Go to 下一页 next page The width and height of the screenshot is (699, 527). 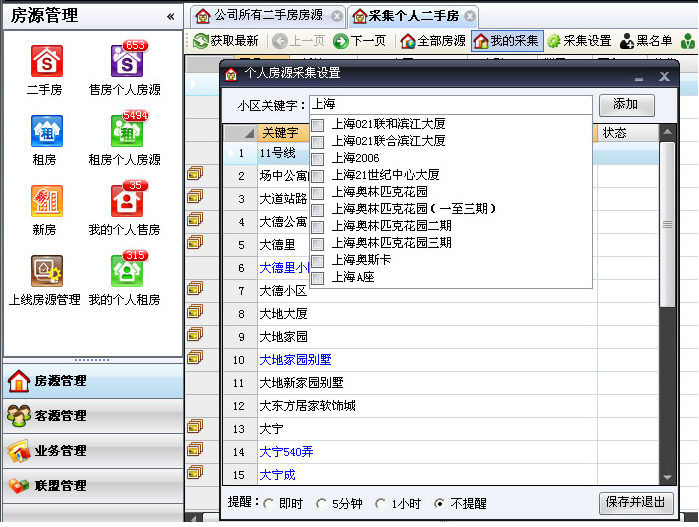(x=359, y=41)
